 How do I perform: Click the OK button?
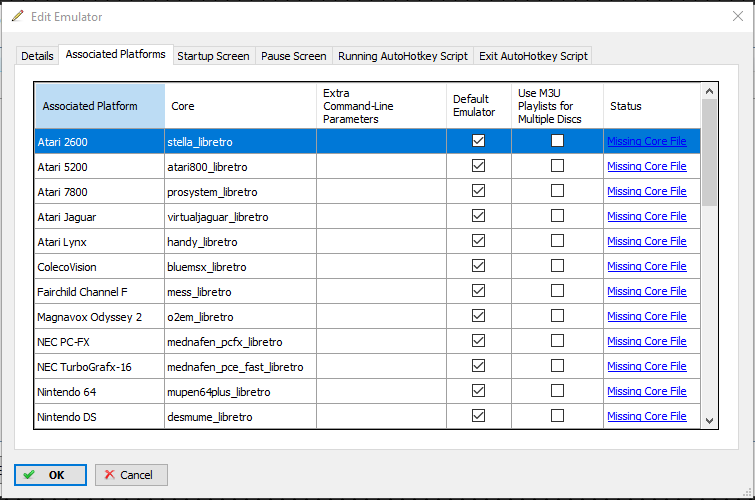(x=51, y=475)
